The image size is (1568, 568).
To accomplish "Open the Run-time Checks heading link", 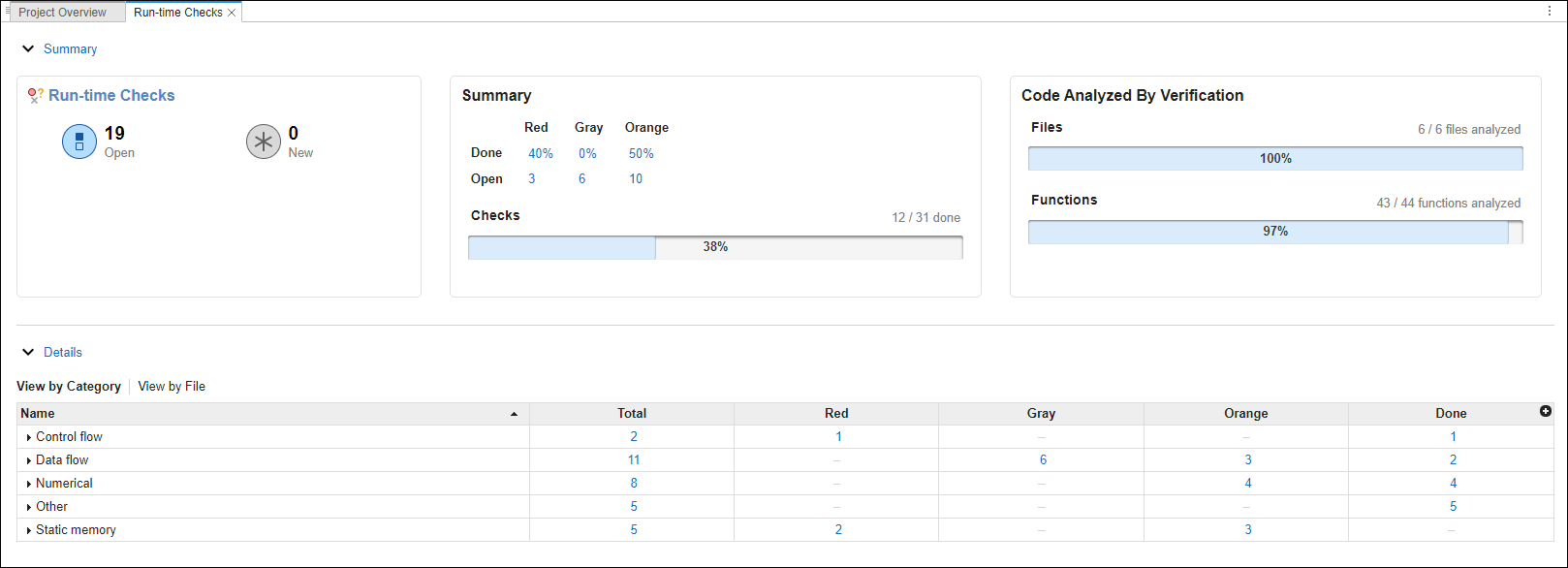I will click(x=111, y=95).
